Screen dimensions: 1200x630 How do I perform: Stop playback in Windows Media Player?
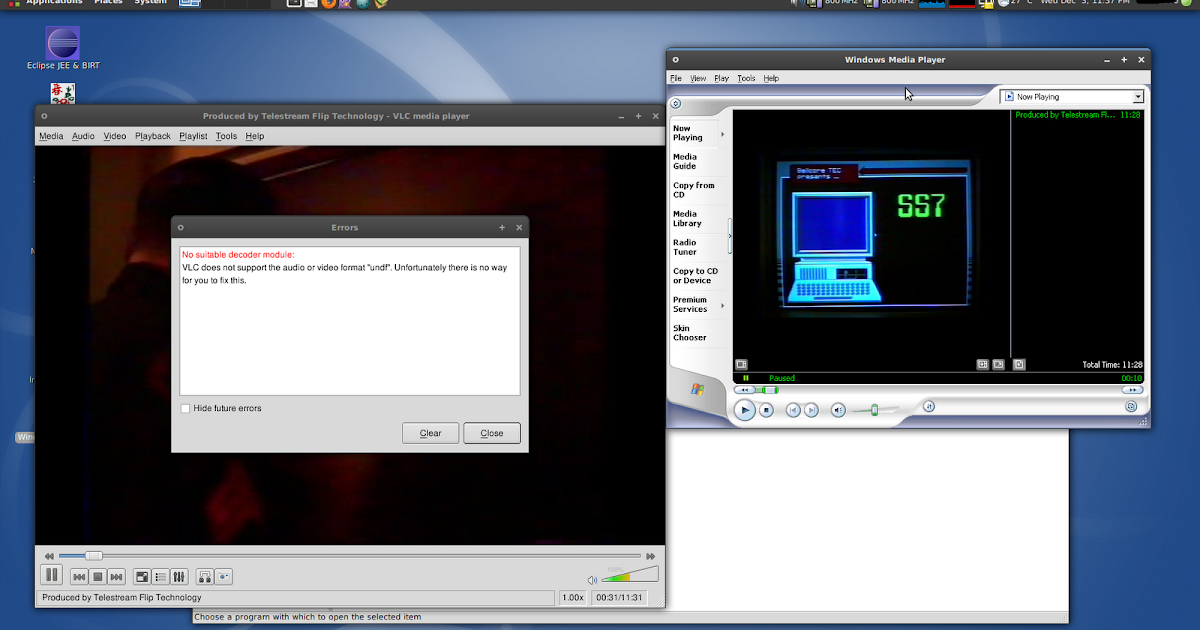coord(766,410)
